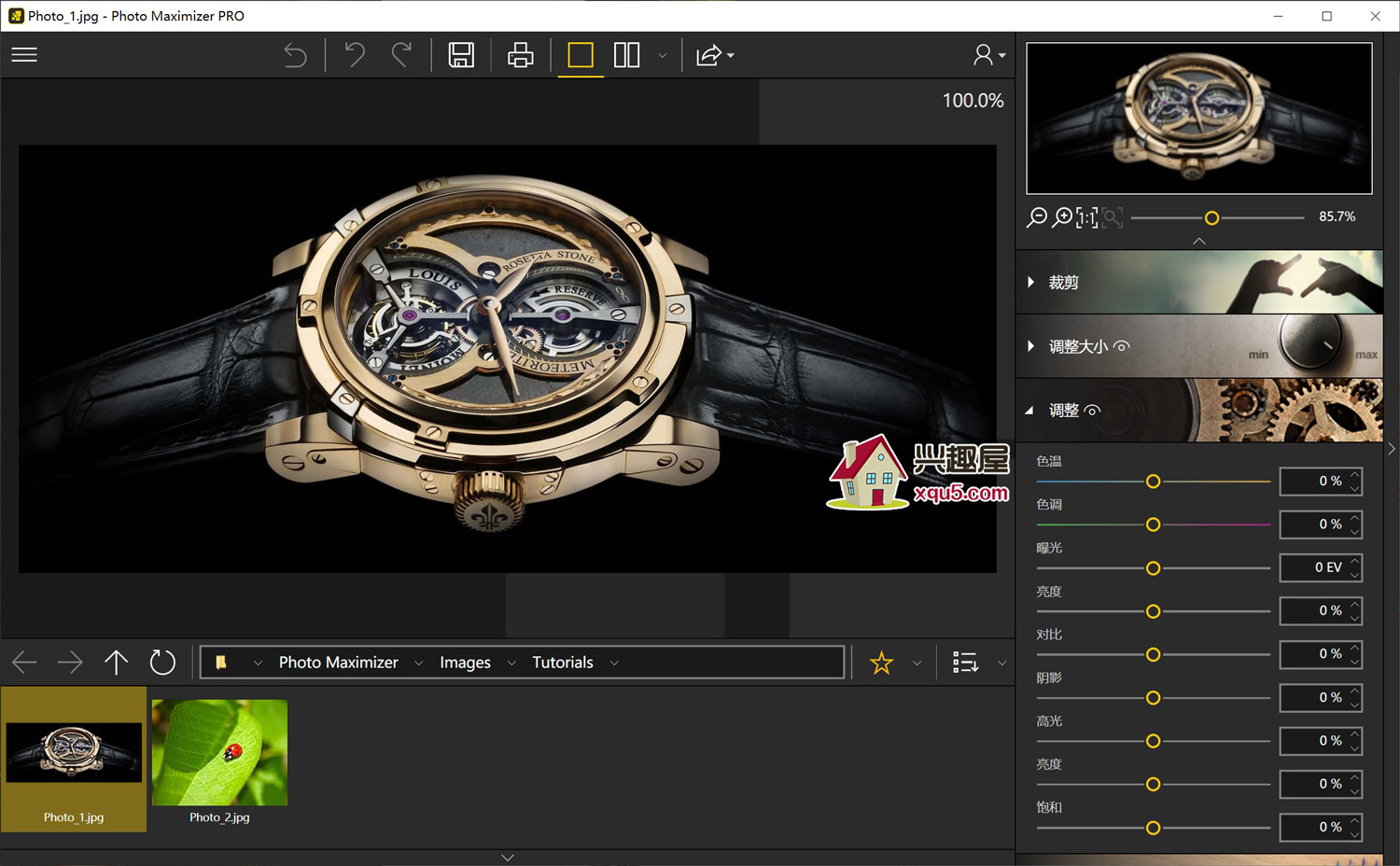
Task: Print the photo
Action: pyautogui.click(x=521, y=55)
